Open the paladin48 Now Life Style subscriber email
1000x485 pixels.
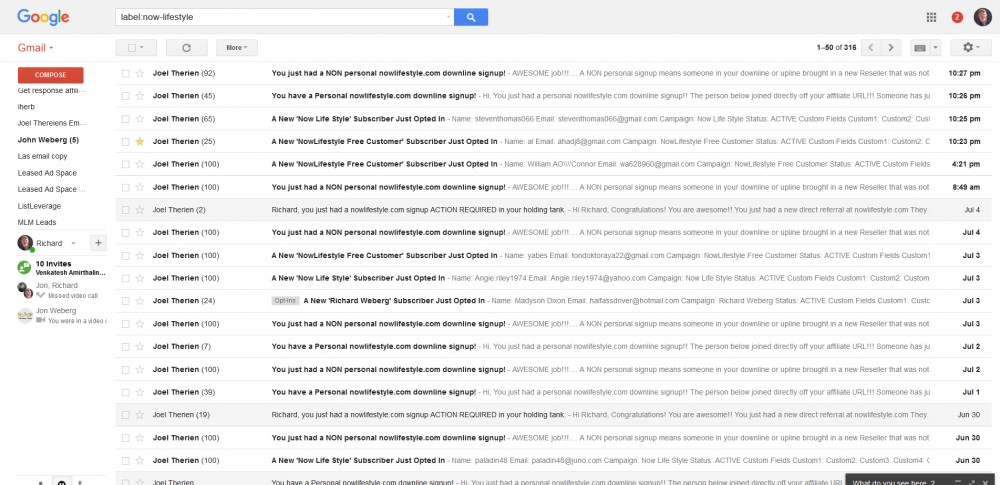point(554,460)
